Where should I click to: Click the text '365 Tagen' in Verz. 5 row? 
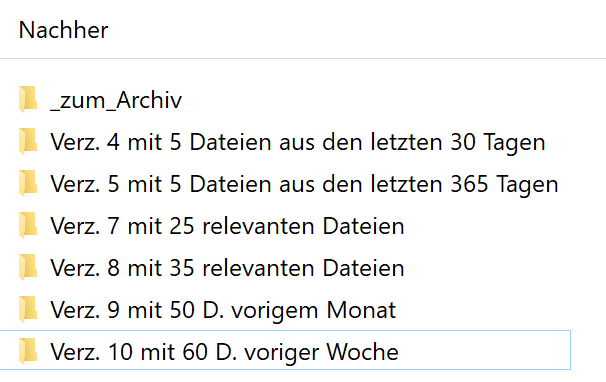click(x=504, y=184)
